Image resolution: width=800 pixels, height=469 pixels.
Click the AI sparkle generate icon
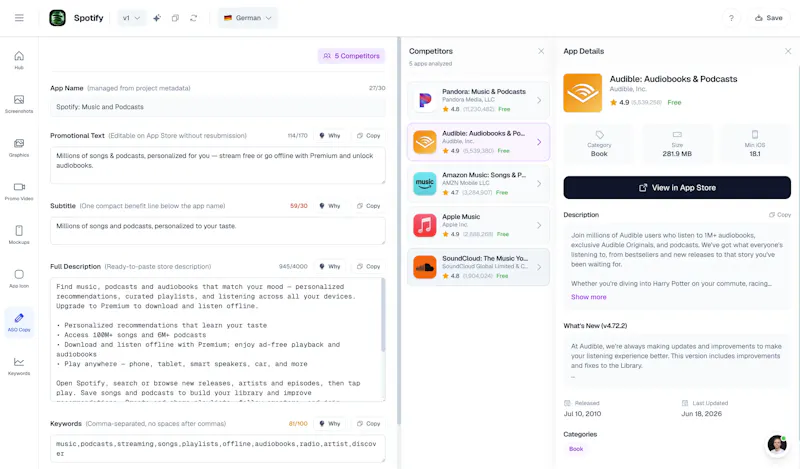coord(157,18)
